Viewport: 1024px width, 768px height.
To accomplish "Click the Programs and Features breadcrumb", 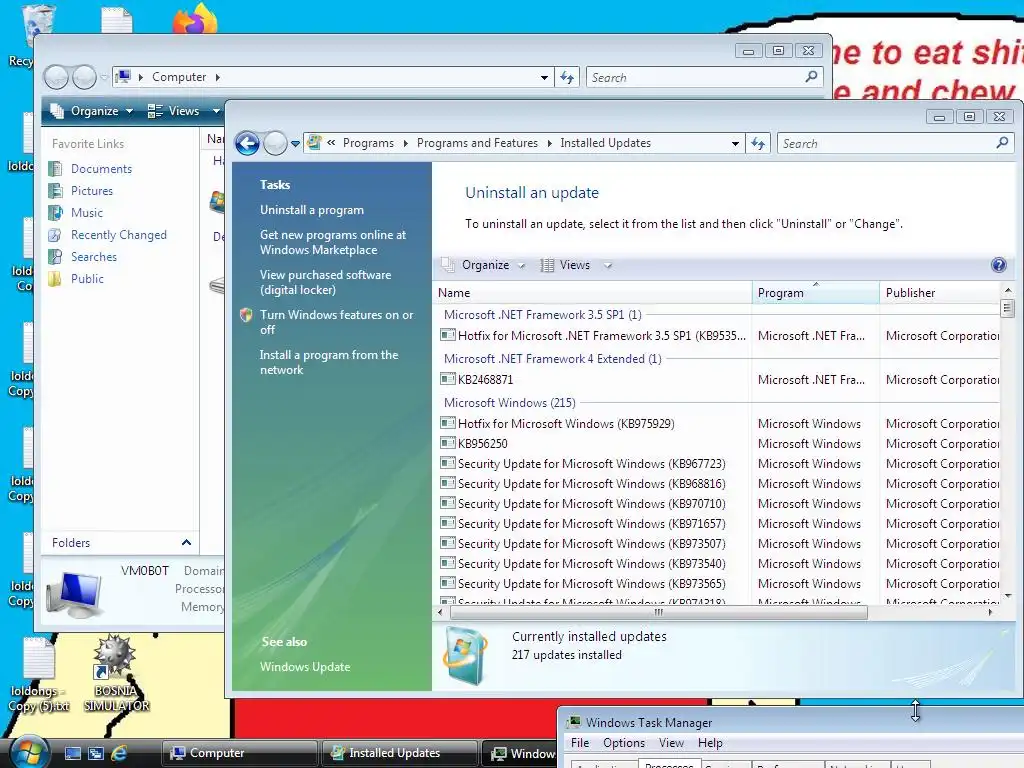I will point(477,143).
